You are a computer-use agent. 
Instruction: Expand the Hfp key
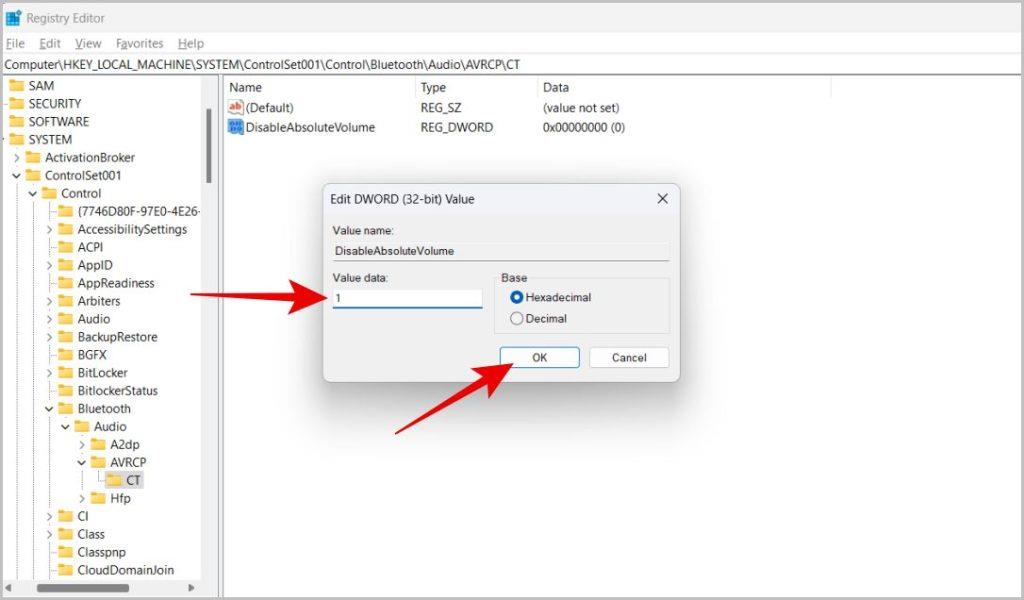tap(82, 499)
